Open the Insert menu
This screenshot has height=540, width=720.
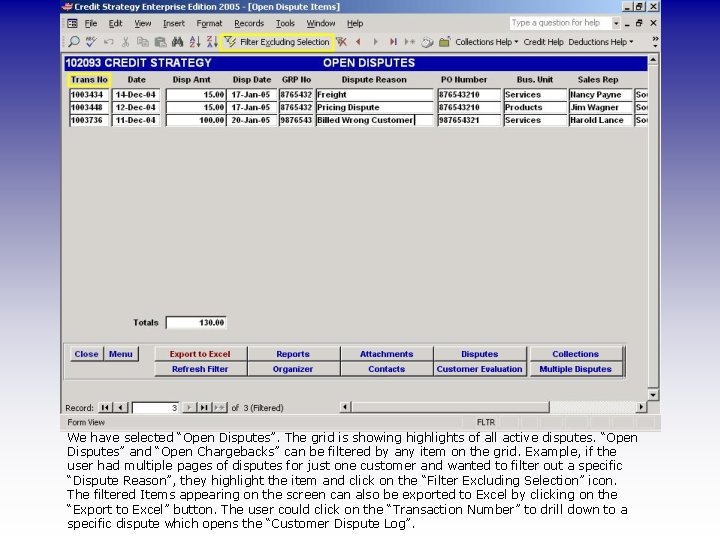coord(174,23)
